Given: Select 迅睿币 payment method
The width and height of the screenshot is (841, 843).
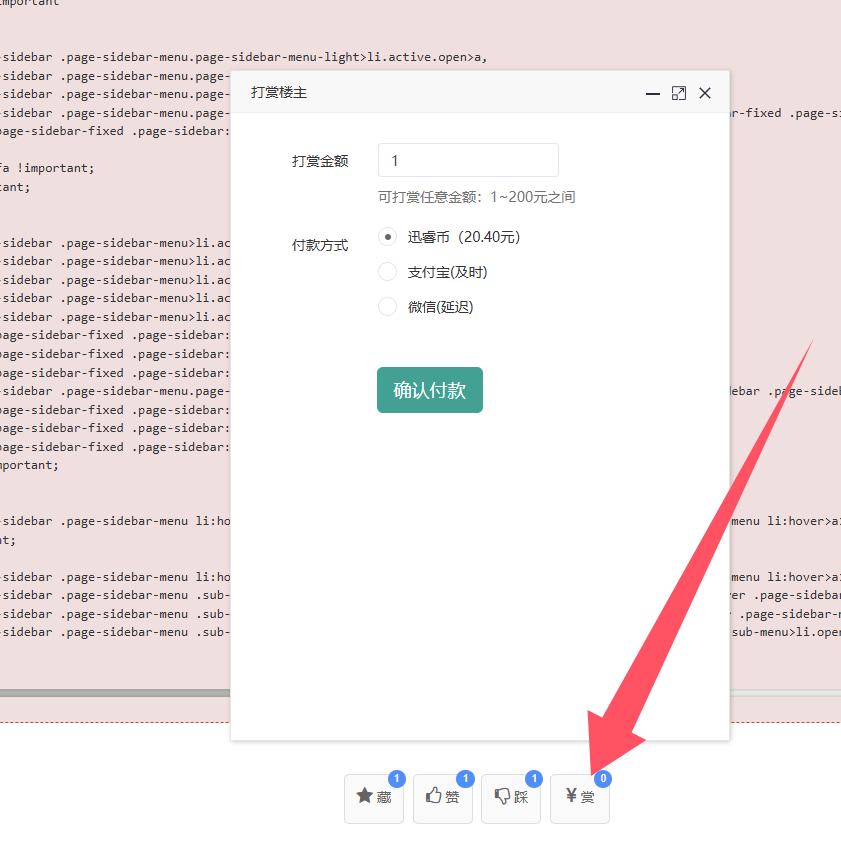Looking at the screenshot, I should [x=388, y=237].
